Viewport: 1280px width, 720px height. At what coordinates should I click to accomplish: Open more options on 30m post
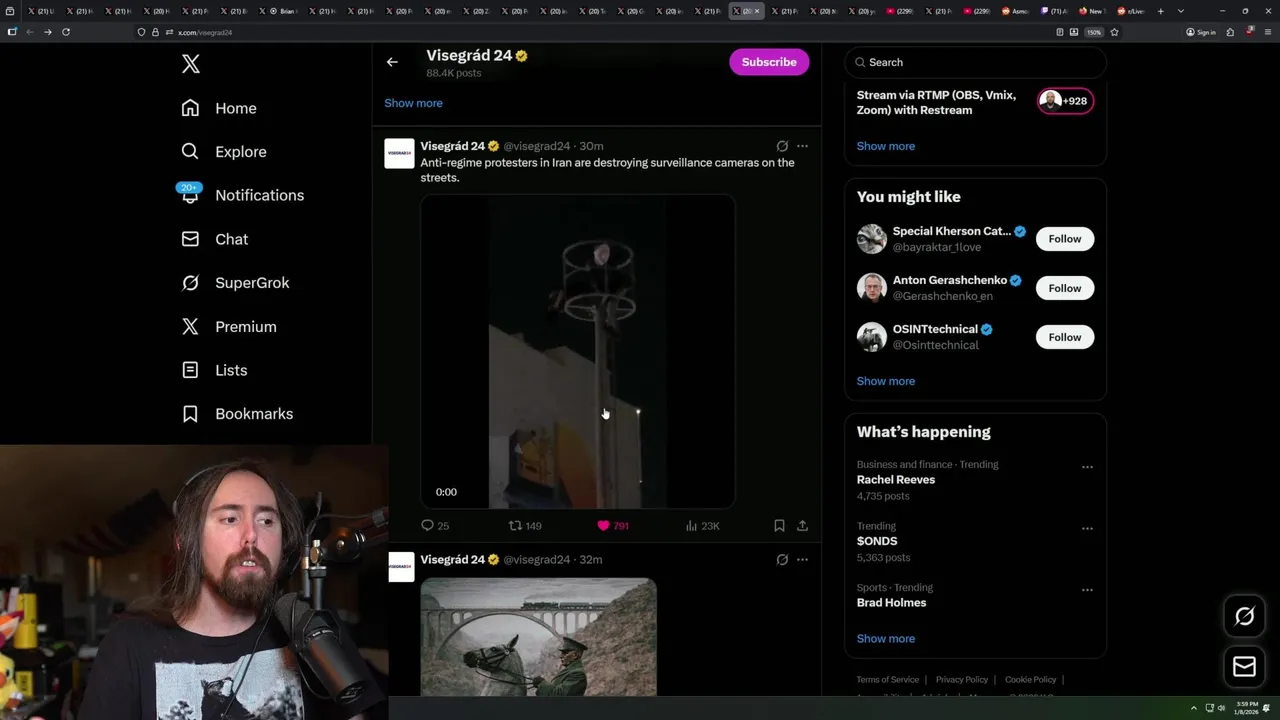point(802,146)
